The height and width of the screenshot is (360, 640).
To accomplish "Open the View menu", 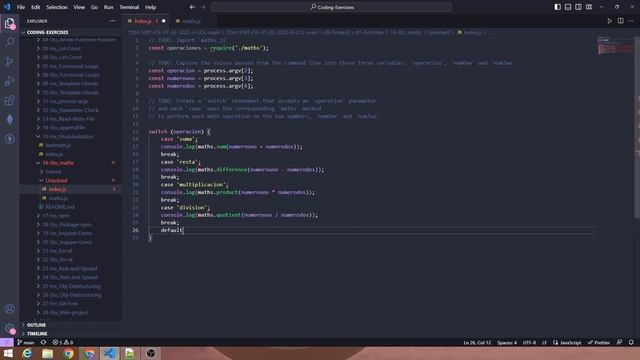I will pos(79,7).
